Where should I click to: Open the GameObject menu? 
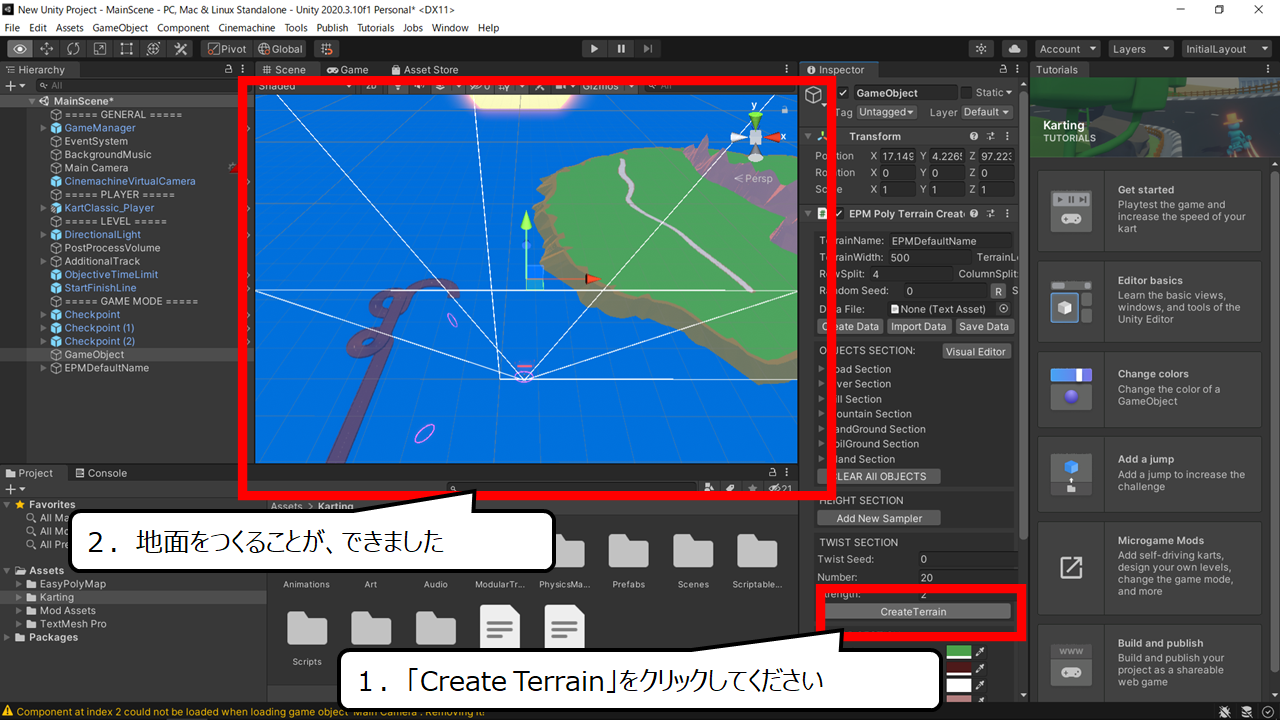click(120, 28)
